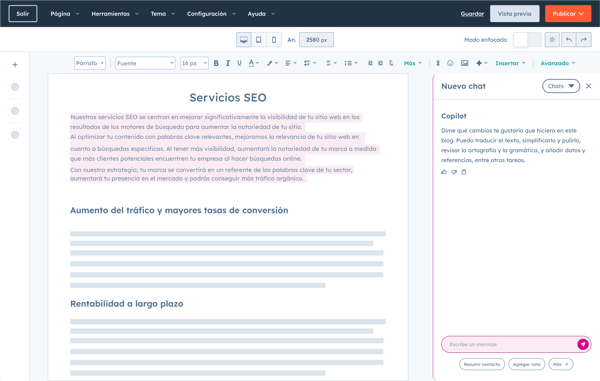Click Agregar nota suggestion
The height and width of the screenshot is (381, 600).
[x=527, y=364]
